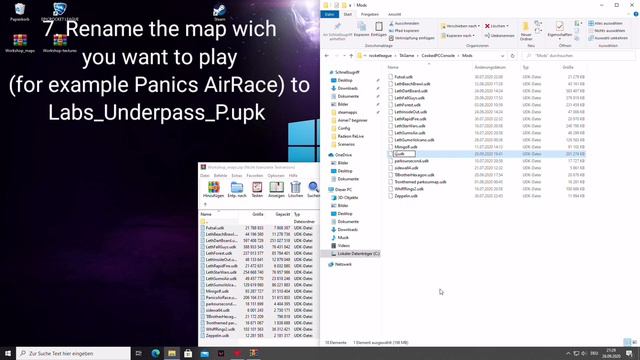Click the Hinzufügen icon in WinRAR toolbar
The height and width of the screenshot is (360, 640).
pyautogui.click(x=213, y=187)
